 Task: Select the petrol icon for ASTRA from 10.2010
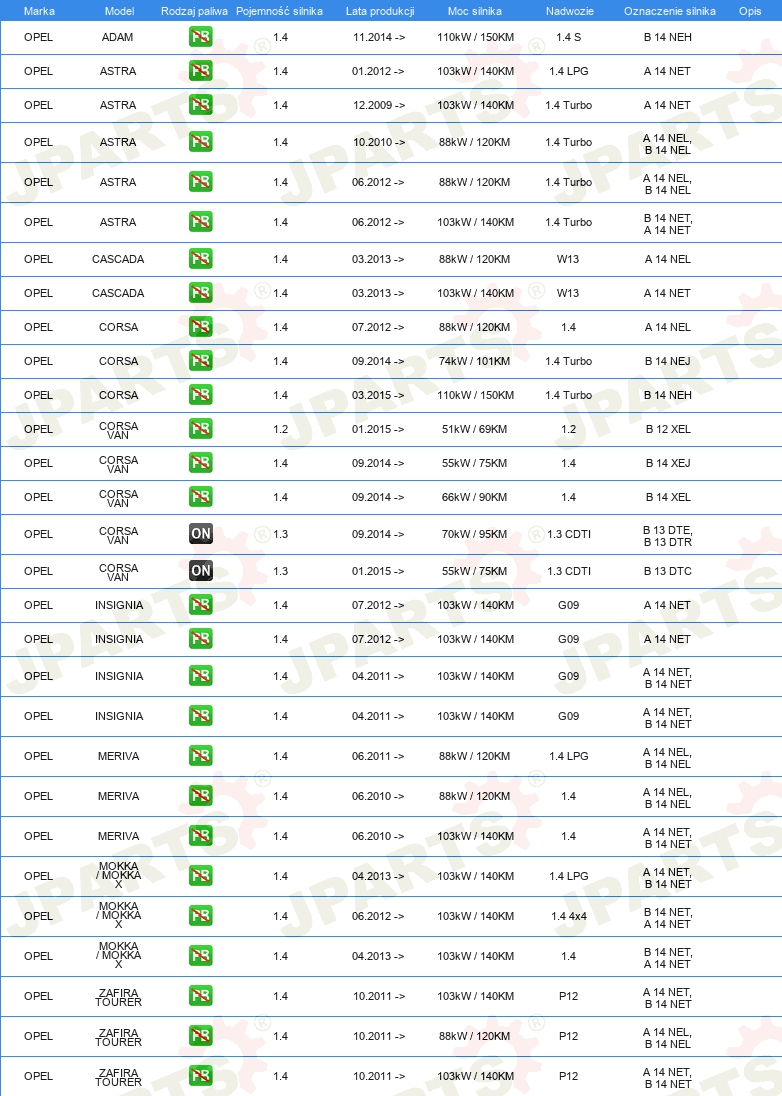point(201,142)
